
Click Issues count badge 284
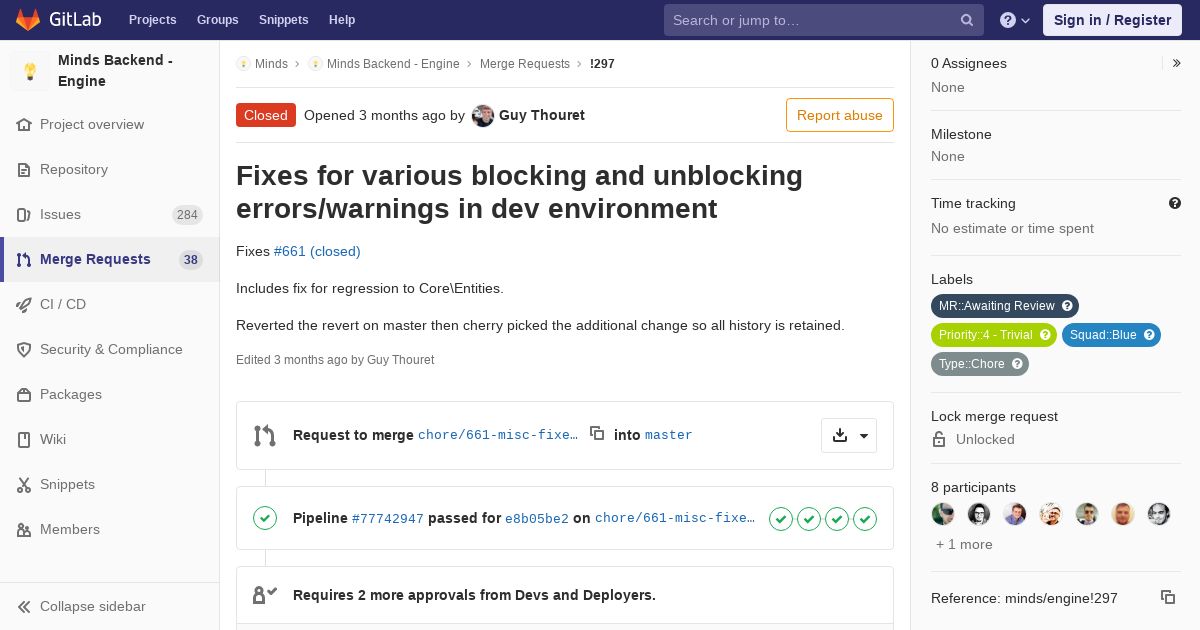coord(187,215)
